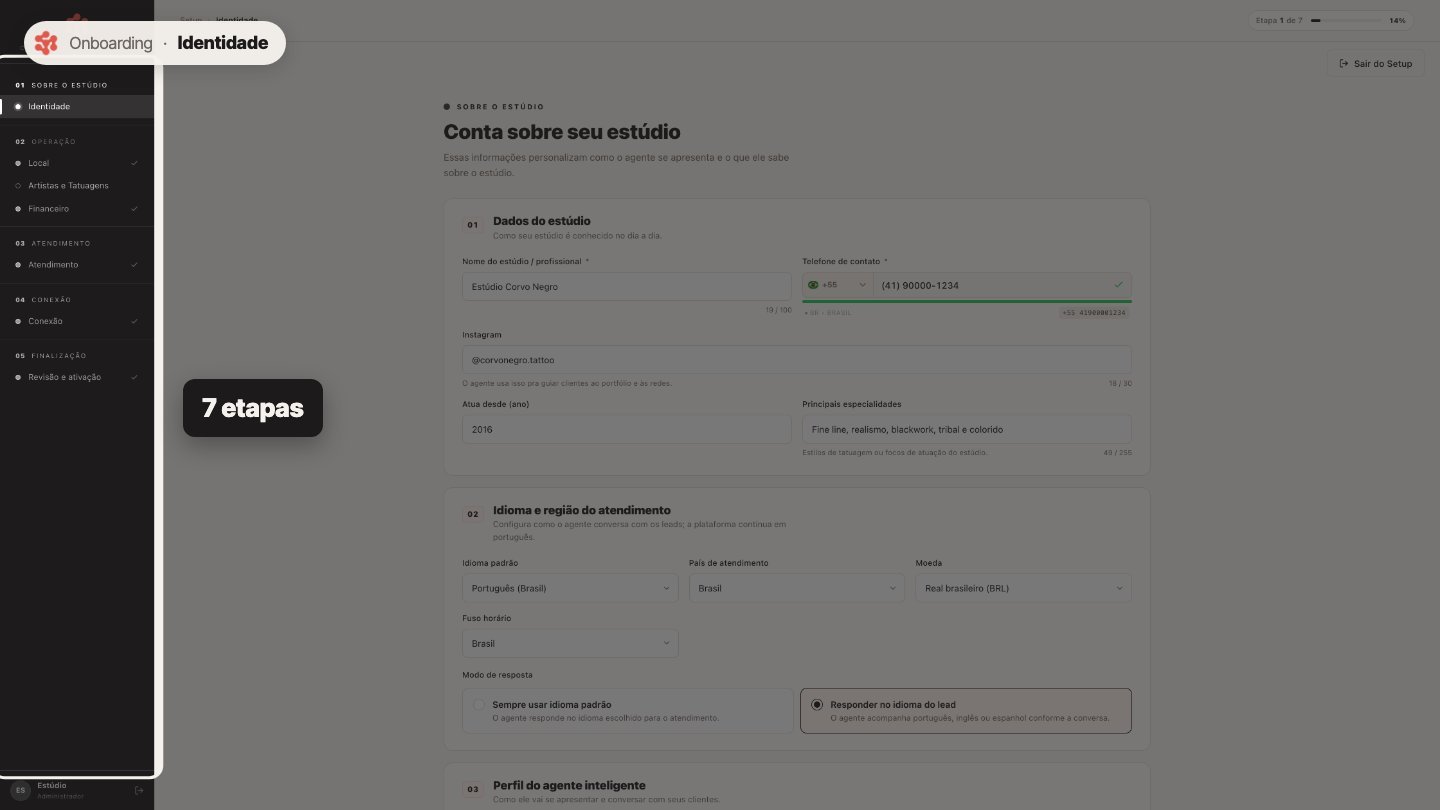Open the Moeda dropdown showing Real brasileiro
Viewport: 1440px width, 810px height.
pyautogui.click(x=1024, y=588)
